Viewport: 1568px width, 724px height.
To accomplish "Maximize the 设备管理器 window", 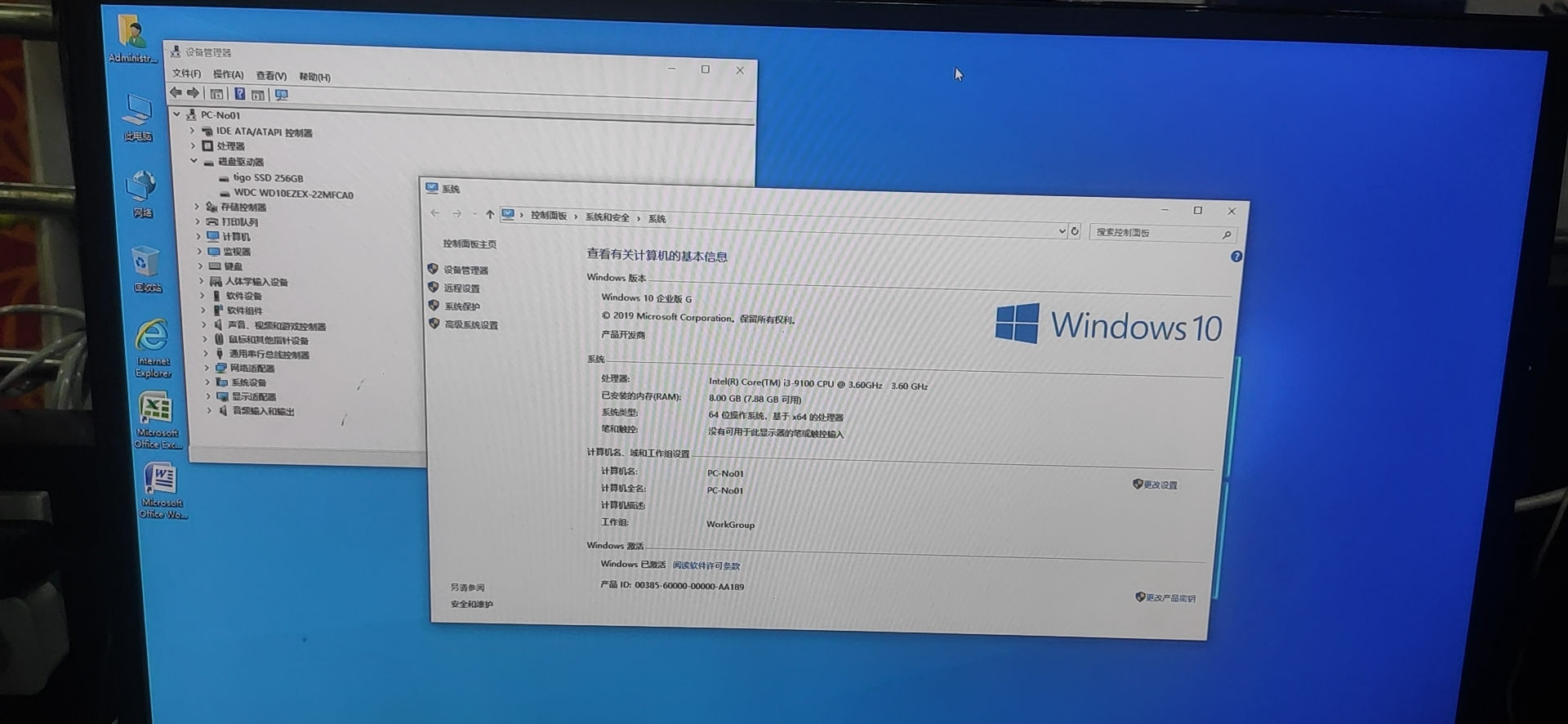I will (x=706, y=69).
